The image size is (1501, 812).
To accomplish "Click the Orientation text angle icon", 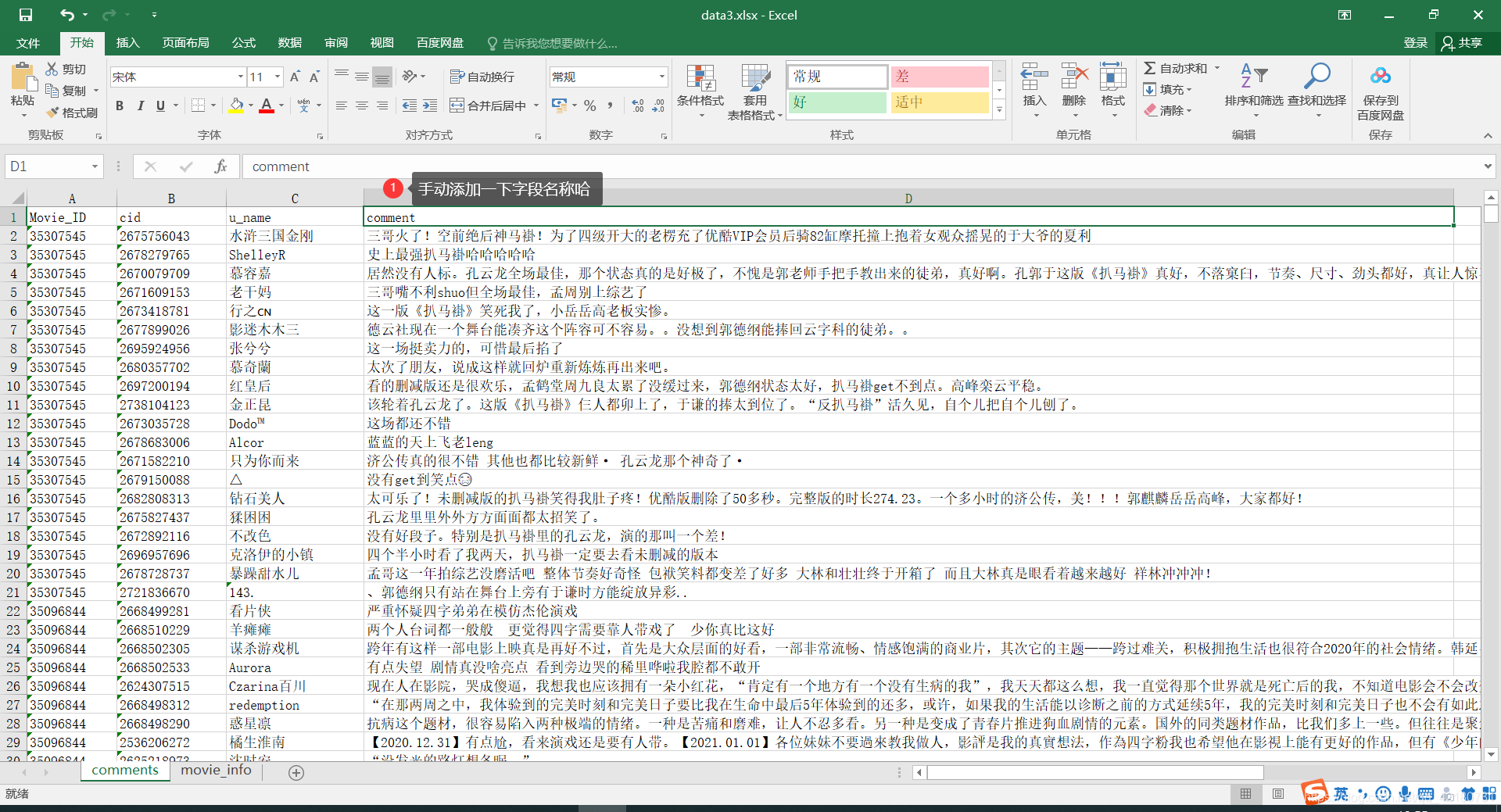I will click(x=410, y=77).
